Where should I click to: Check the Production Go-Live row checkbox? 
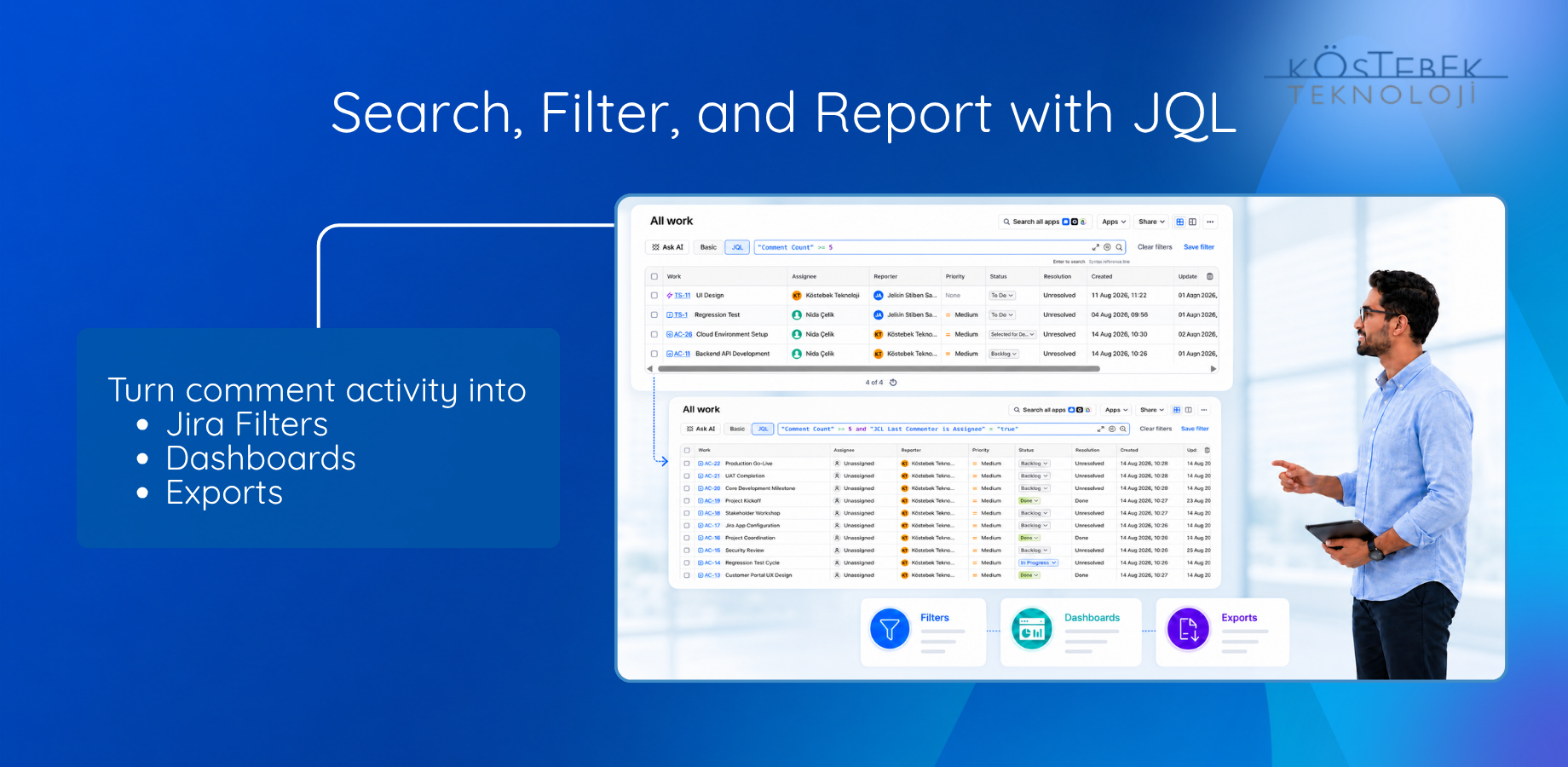(687, 464)
